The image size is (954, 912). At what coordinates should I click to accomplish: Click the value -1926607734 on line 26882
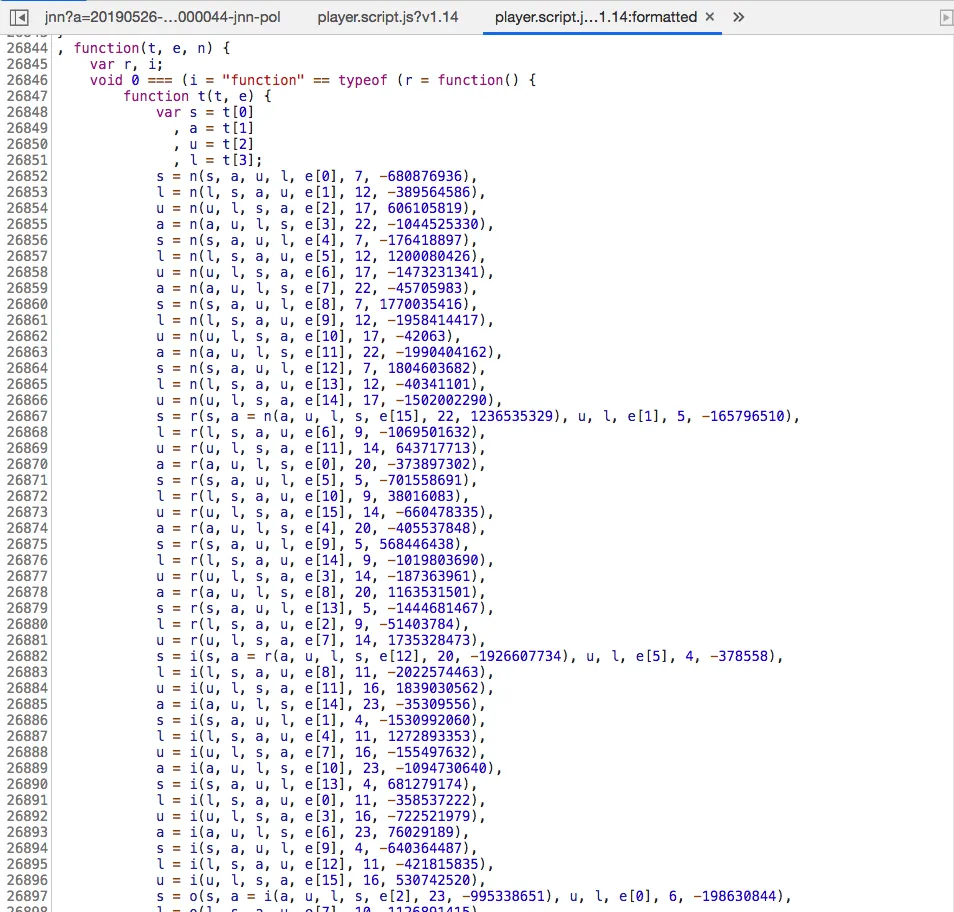[516, 656]
